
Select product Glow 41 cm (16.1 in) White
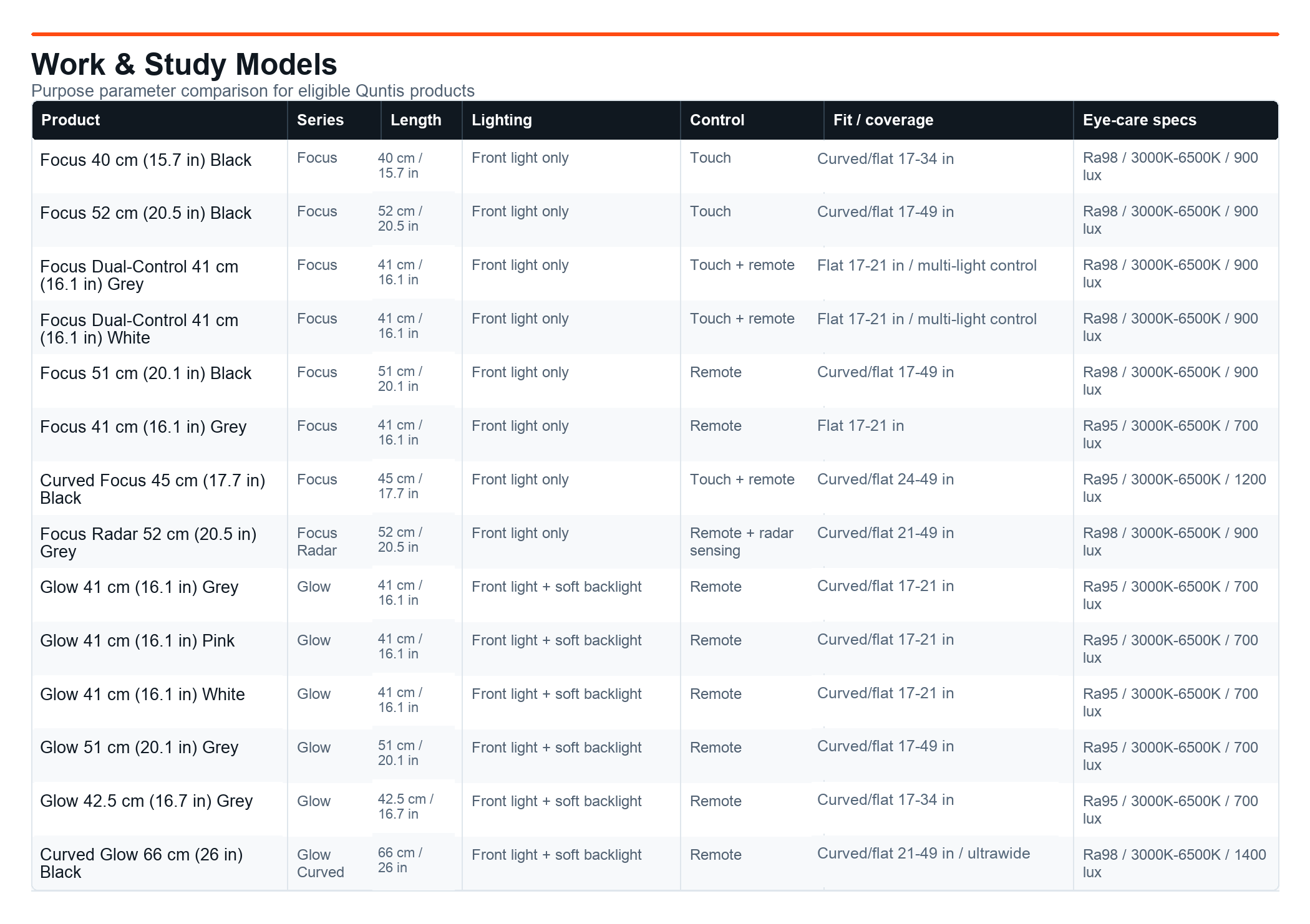pyautogui.click(x=142, y=695)
